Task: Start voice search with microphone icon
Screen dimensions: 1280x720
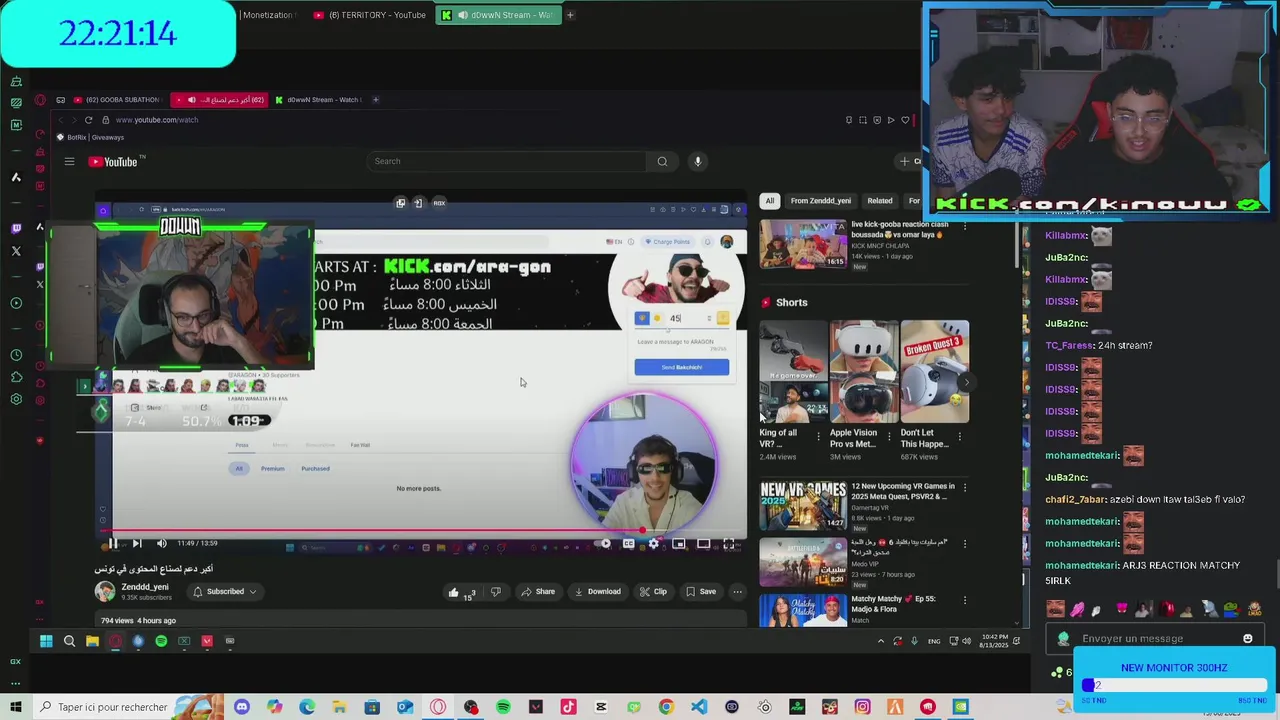Action: [698, 161]
